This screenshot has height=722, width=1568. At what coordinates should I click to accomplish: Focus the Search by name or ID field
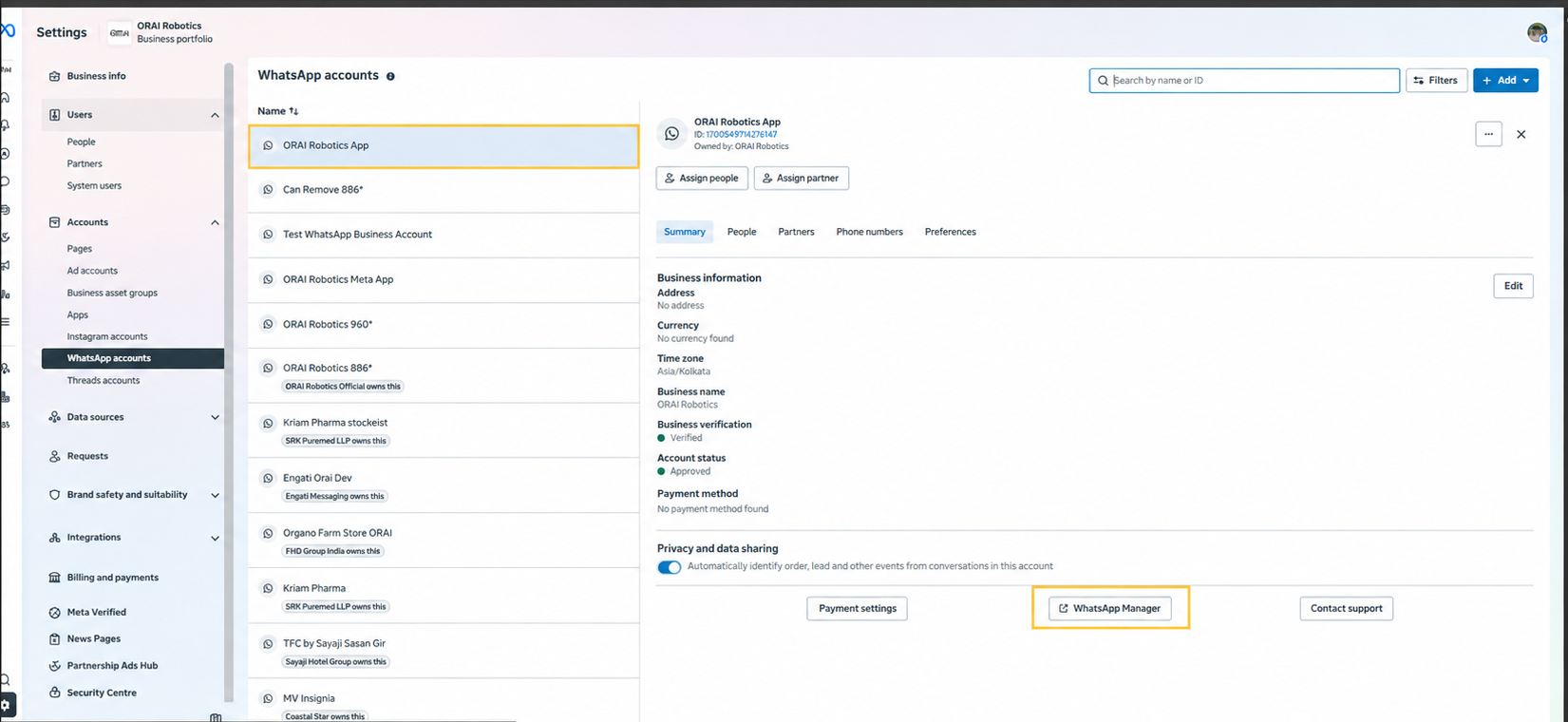(x=1244, y=81)
